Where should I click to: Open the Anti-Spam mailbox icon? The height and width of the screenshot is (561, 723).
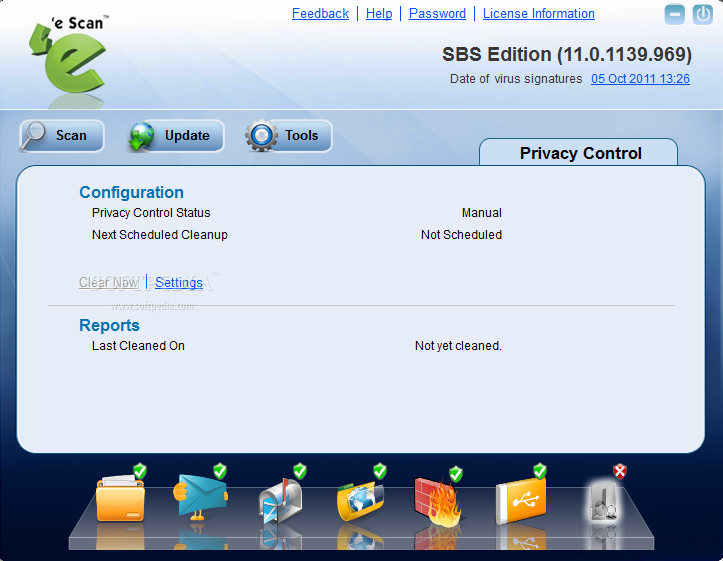(x=280, y=501)
